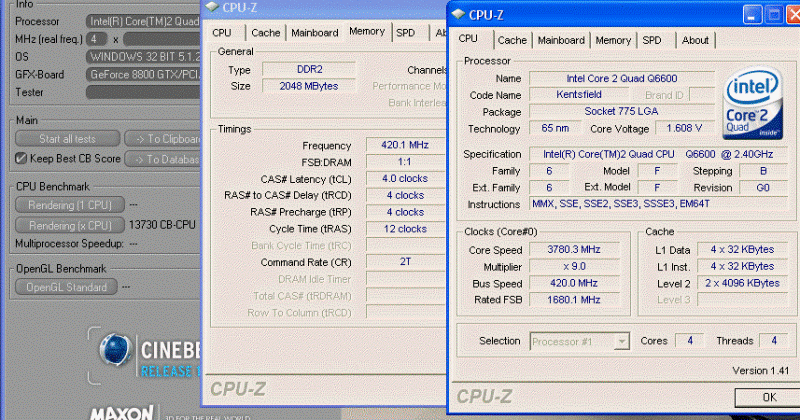Run Rendering (1 CPU) benchmark
The width and height of the screenshot is (800, 420).
click(70, 205)
